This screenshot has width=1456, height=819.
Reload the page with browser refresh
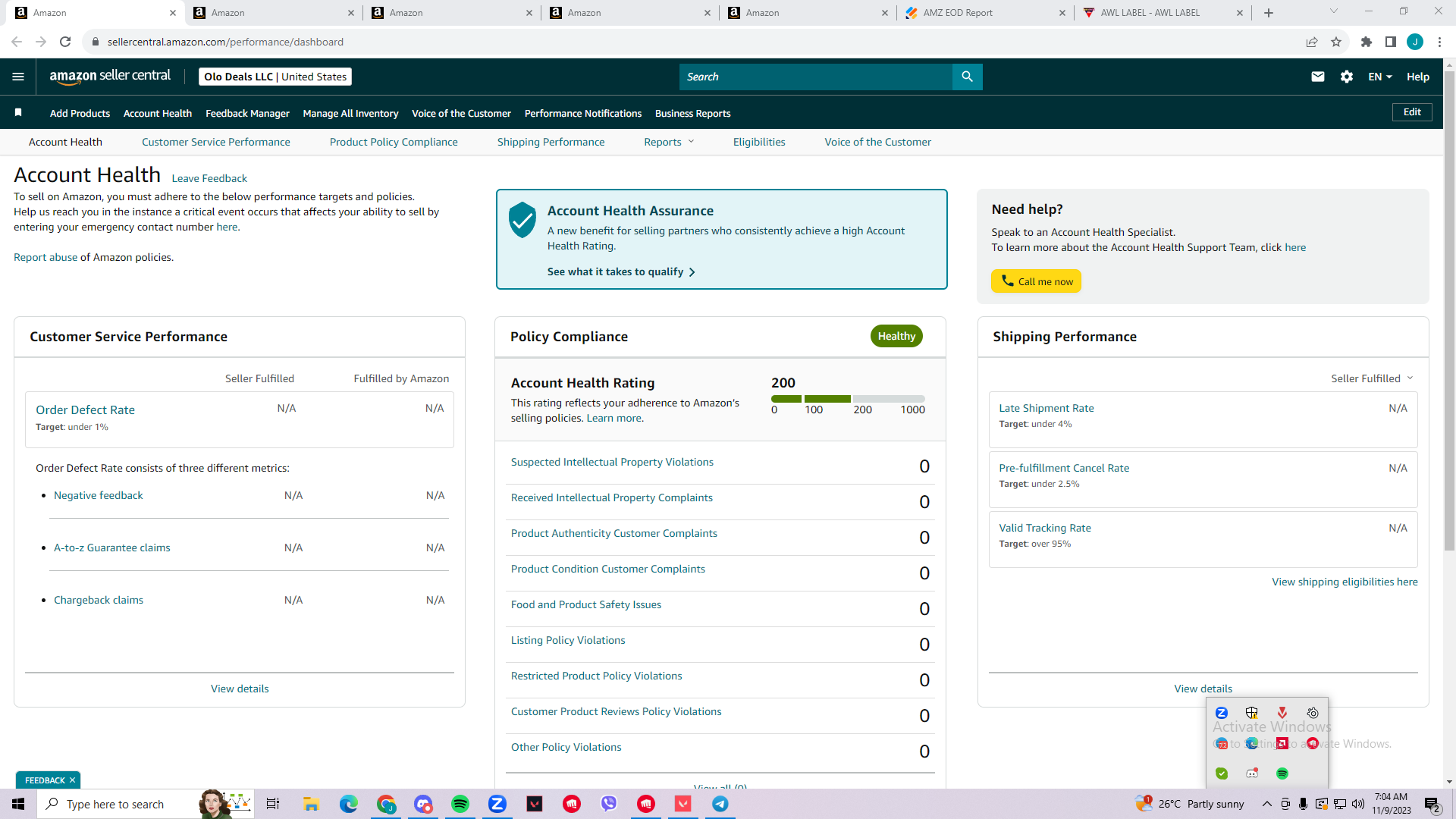(x=65, y=42)
